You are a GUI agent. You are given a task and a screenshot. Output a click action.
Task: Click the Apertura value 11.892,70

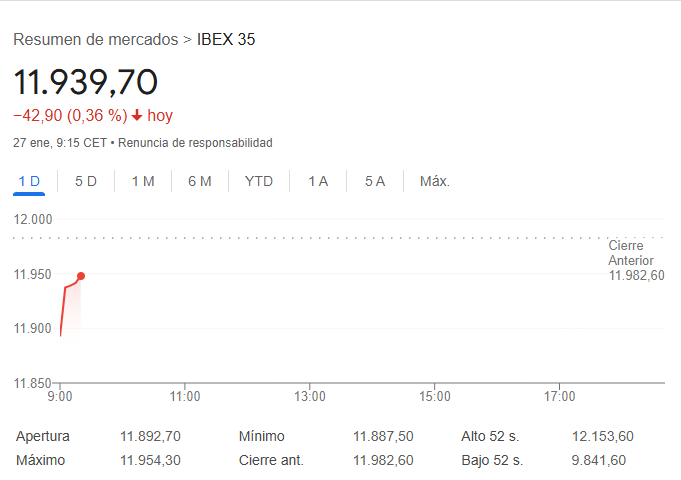click(x=150, y=436)
